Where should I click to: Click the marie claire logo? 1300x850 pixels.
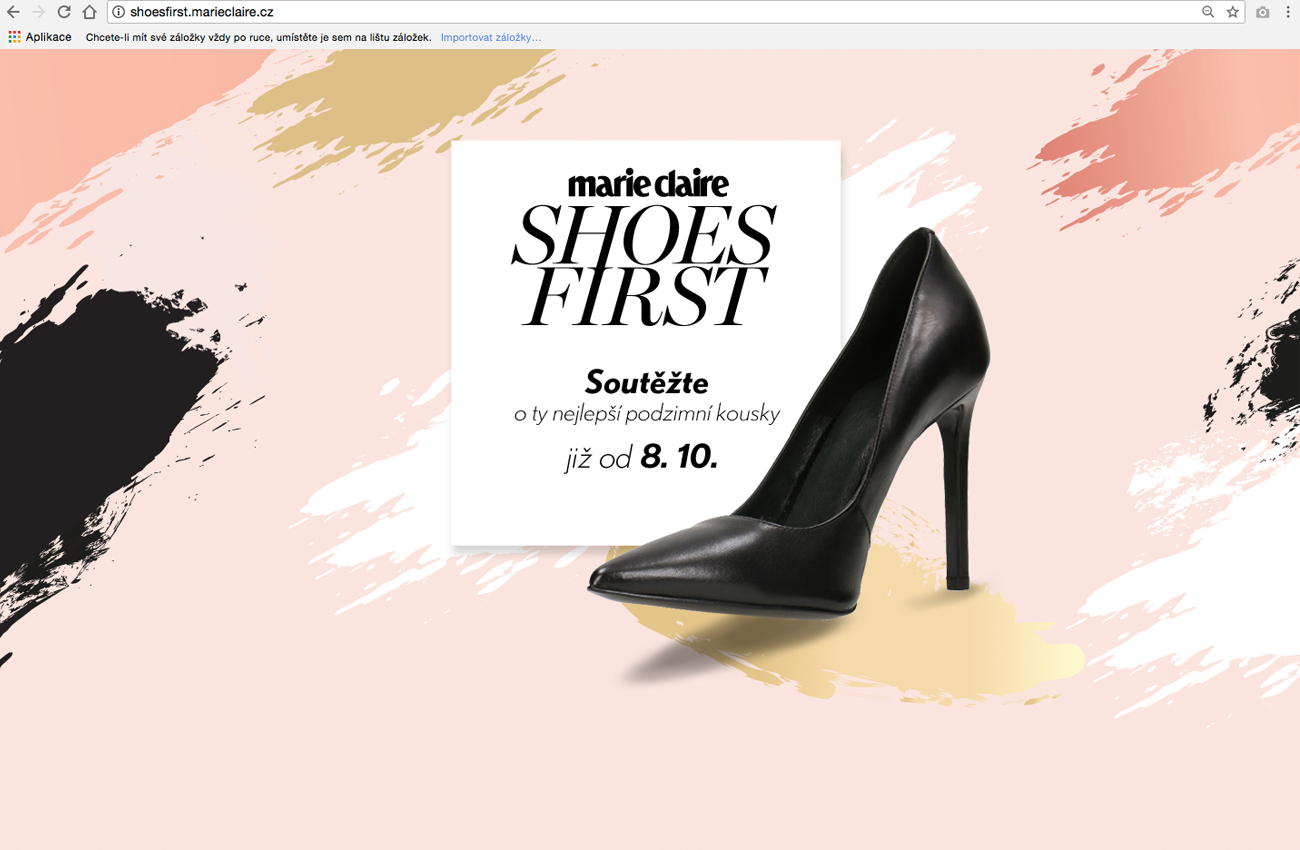coord(648,184)
